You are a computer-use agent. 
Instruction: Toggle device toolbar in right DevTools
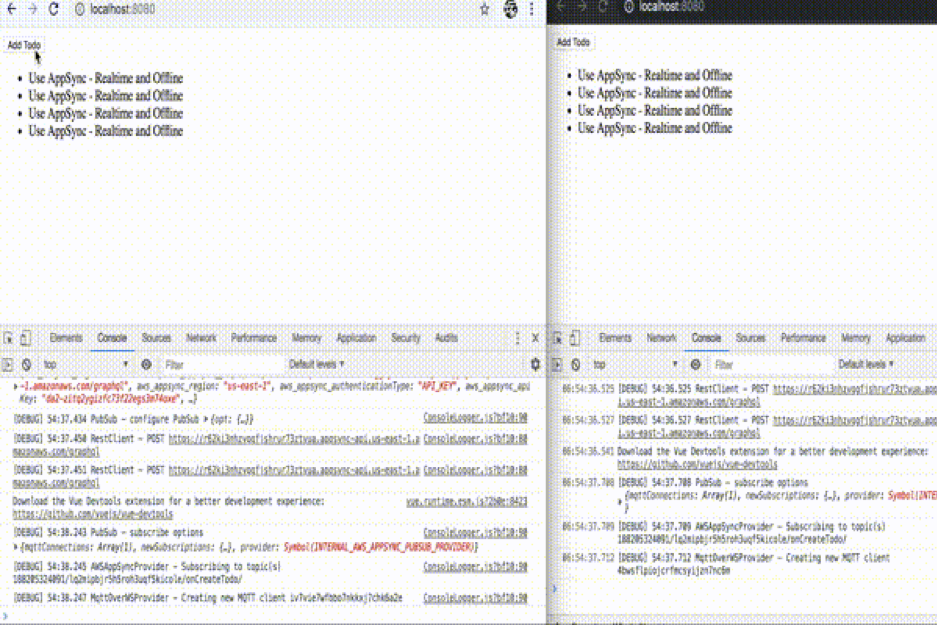click(x=574, y=338)
